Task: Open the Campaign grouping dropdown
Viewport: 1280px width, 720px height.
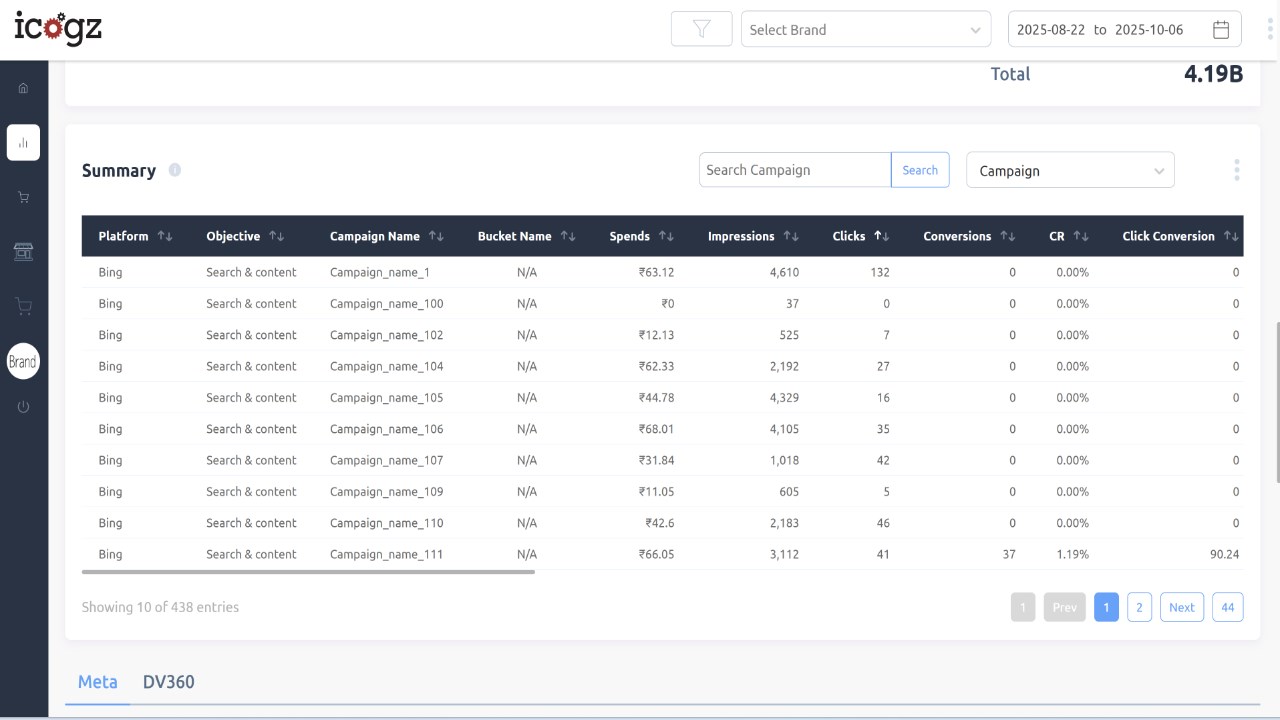Action: coord(1070,170)
